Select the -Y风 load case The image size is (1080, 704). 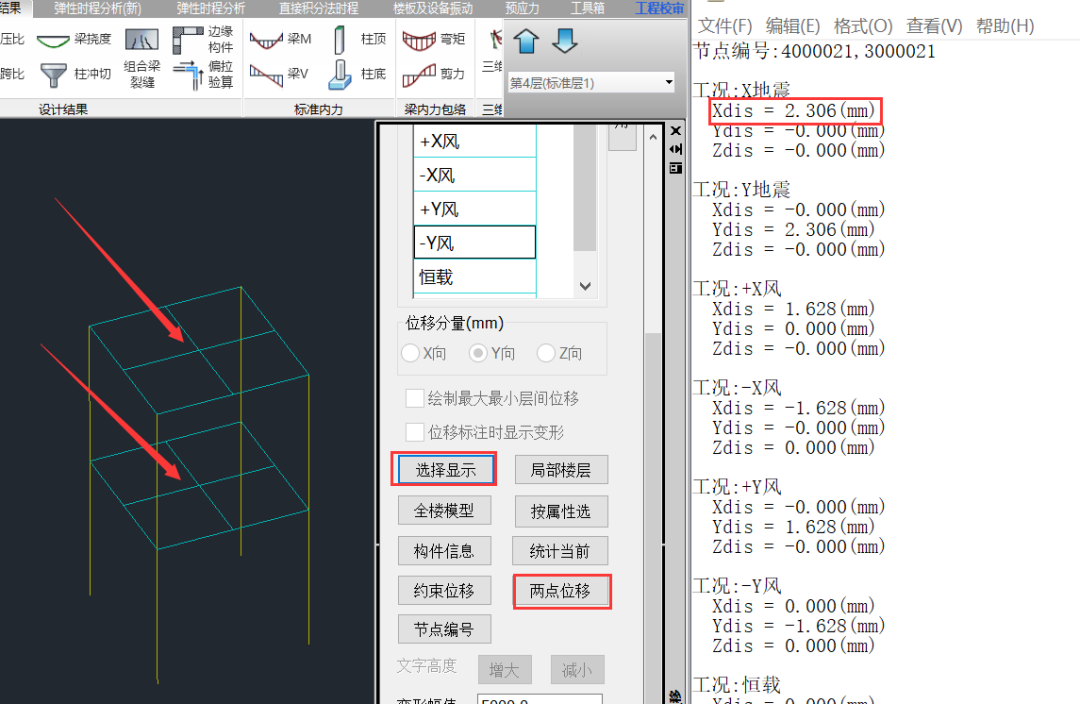coord(475,242)
